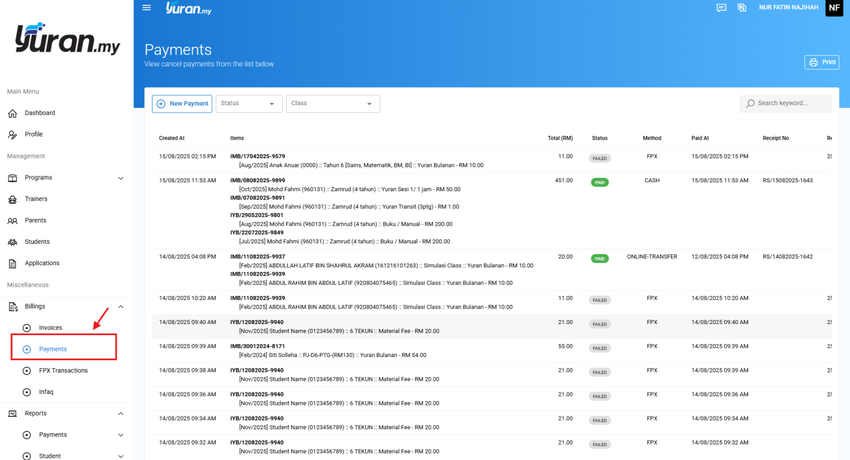Click total amount 55.00

click(x=565, y=346)
